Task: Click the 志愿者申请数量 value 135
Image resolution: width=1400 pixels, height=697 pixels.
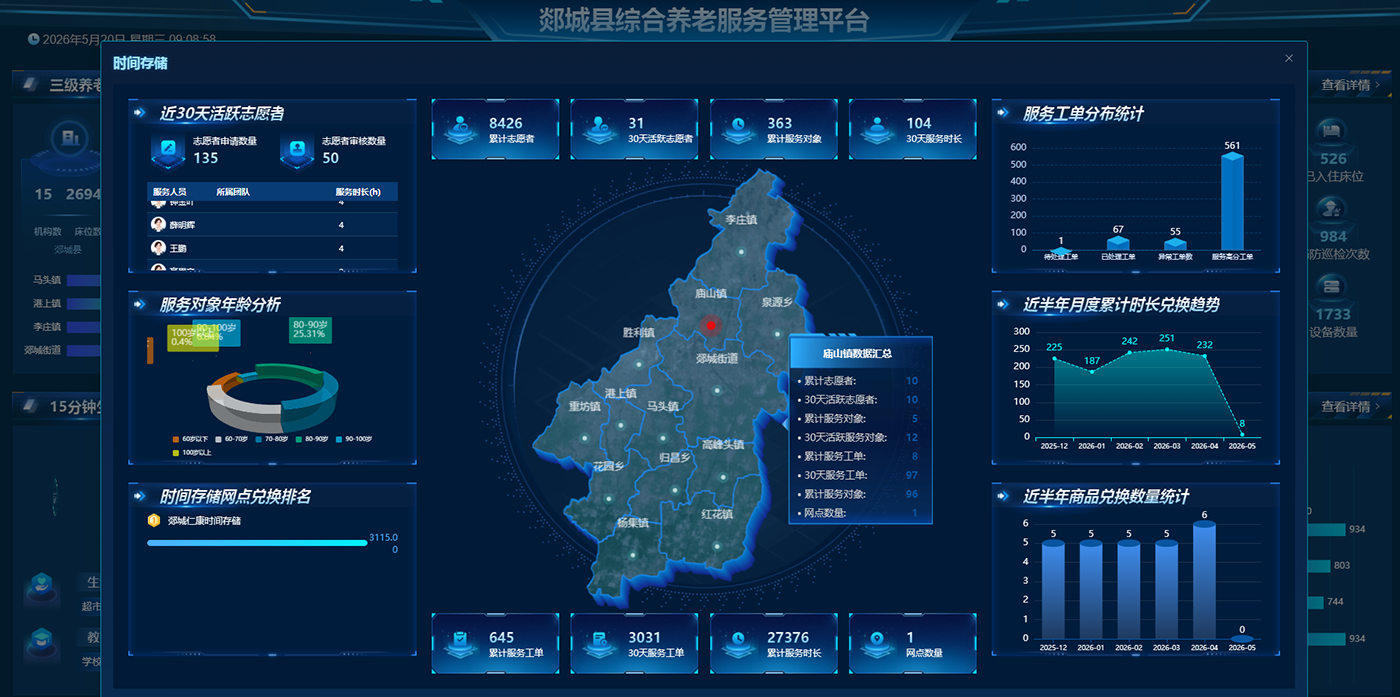Action: coord(205,158)
